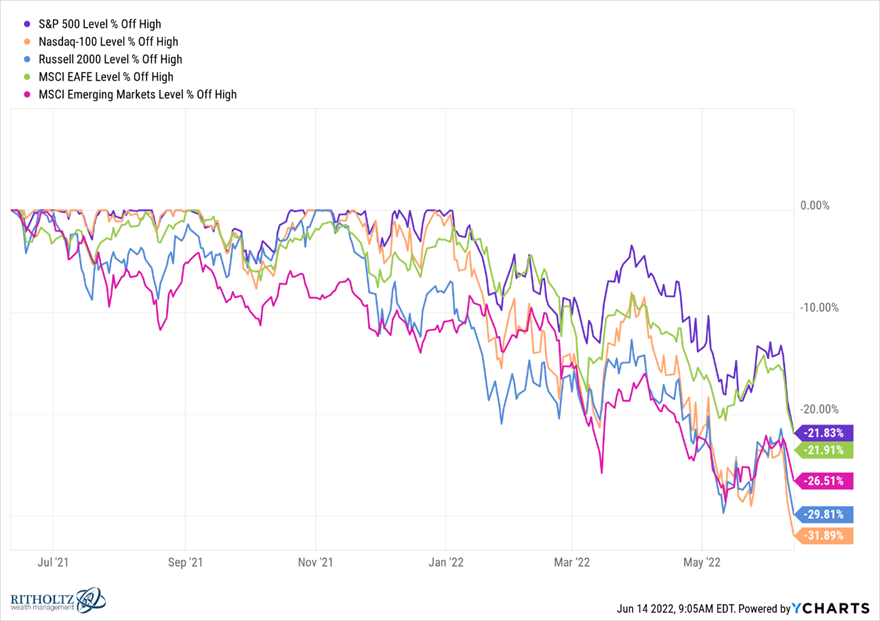Click the Ritholtz Wealth Management logo

(57, 599)
